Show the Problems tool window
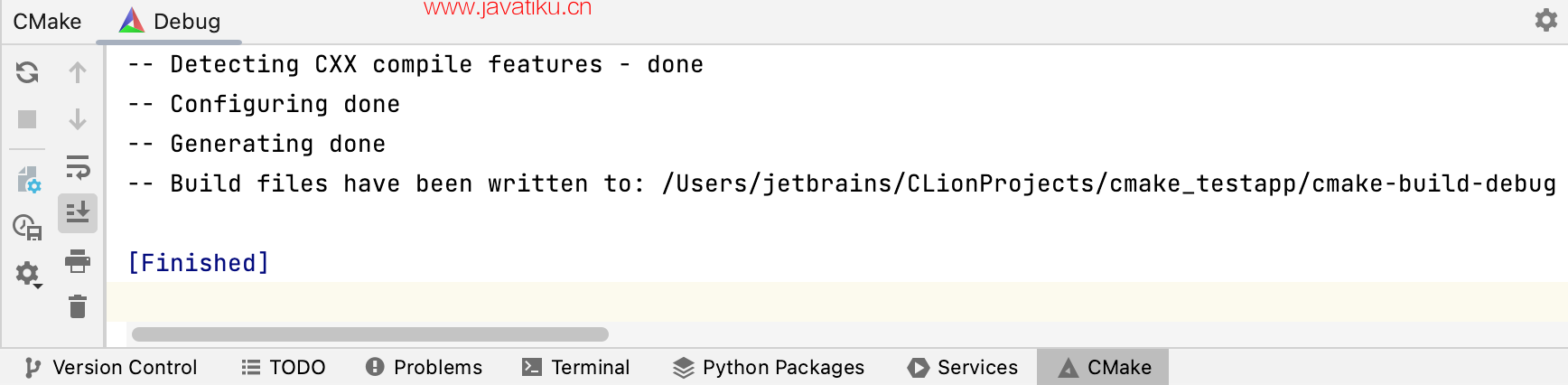The image size is (1568, 385). [x=424, y=367]
